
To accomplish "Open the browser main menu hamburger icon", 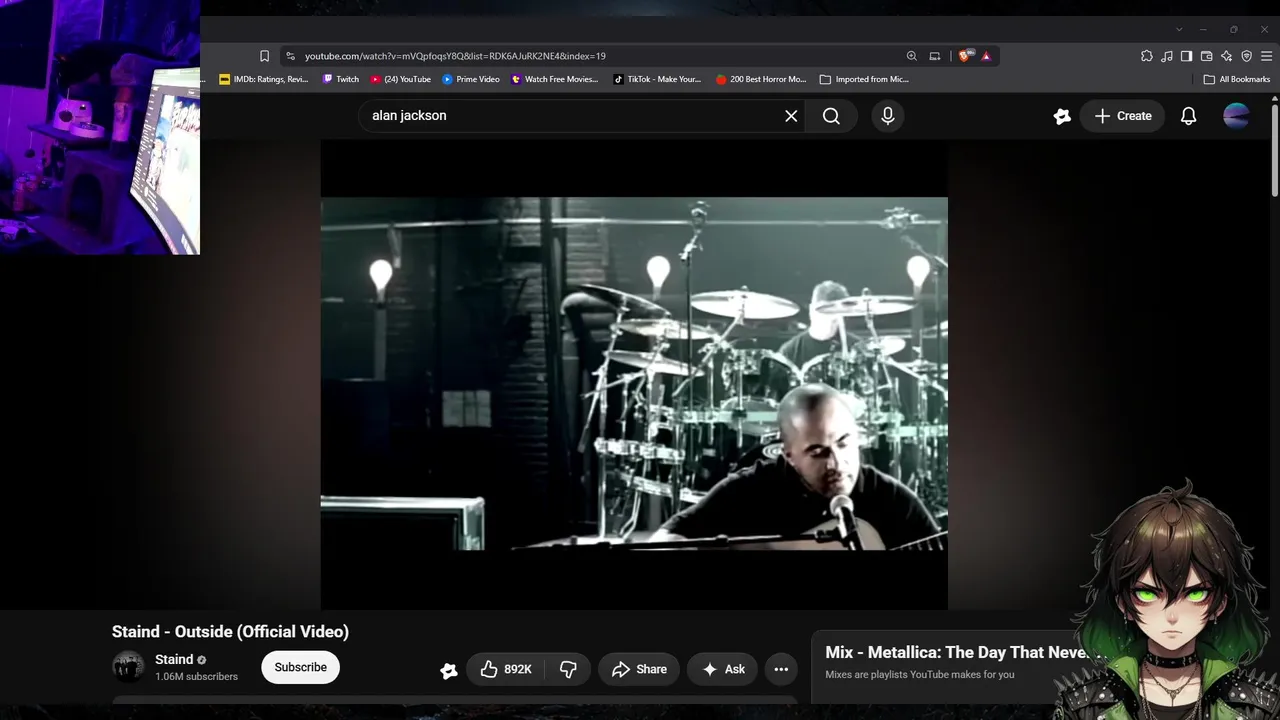I will 1266,56.
